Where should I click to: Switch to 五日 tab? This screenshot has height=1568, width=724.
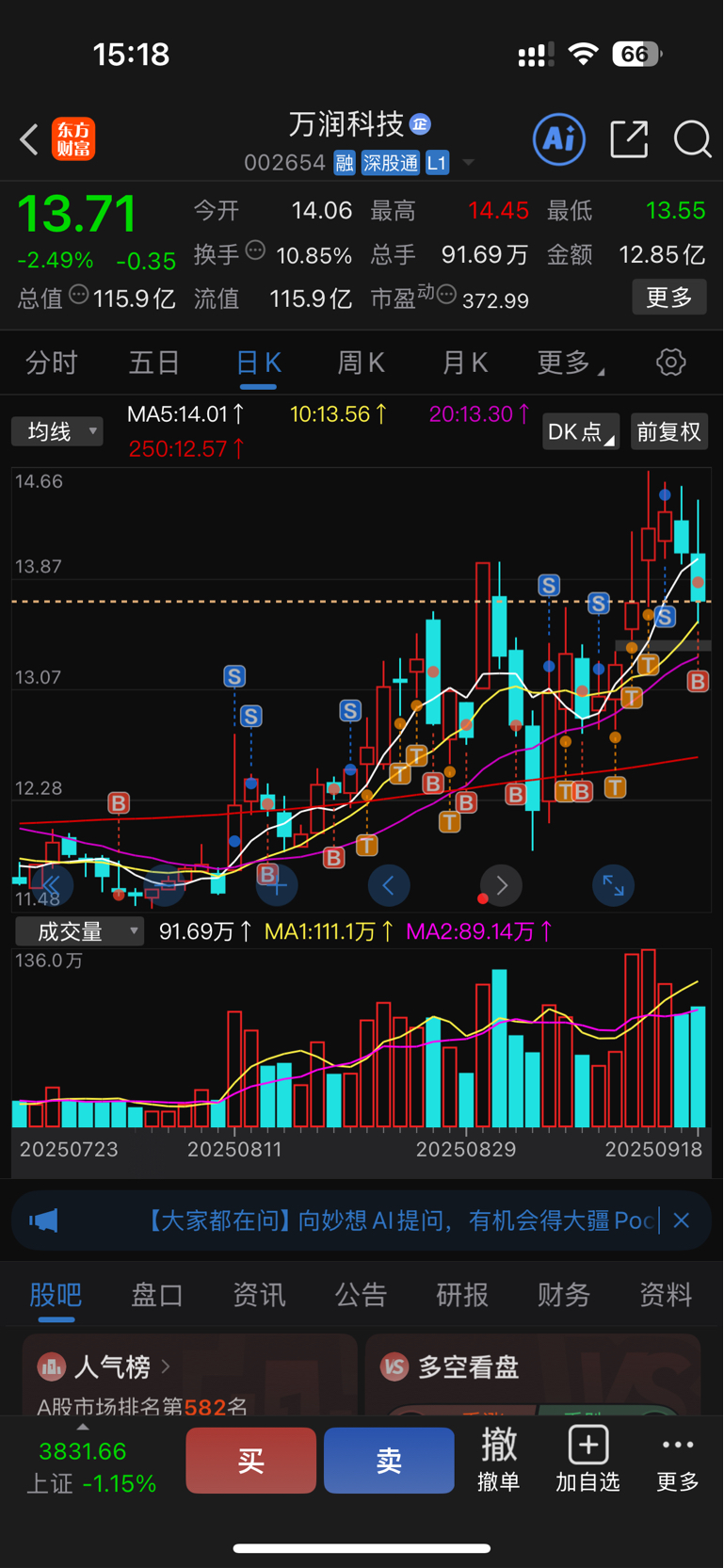154,363
